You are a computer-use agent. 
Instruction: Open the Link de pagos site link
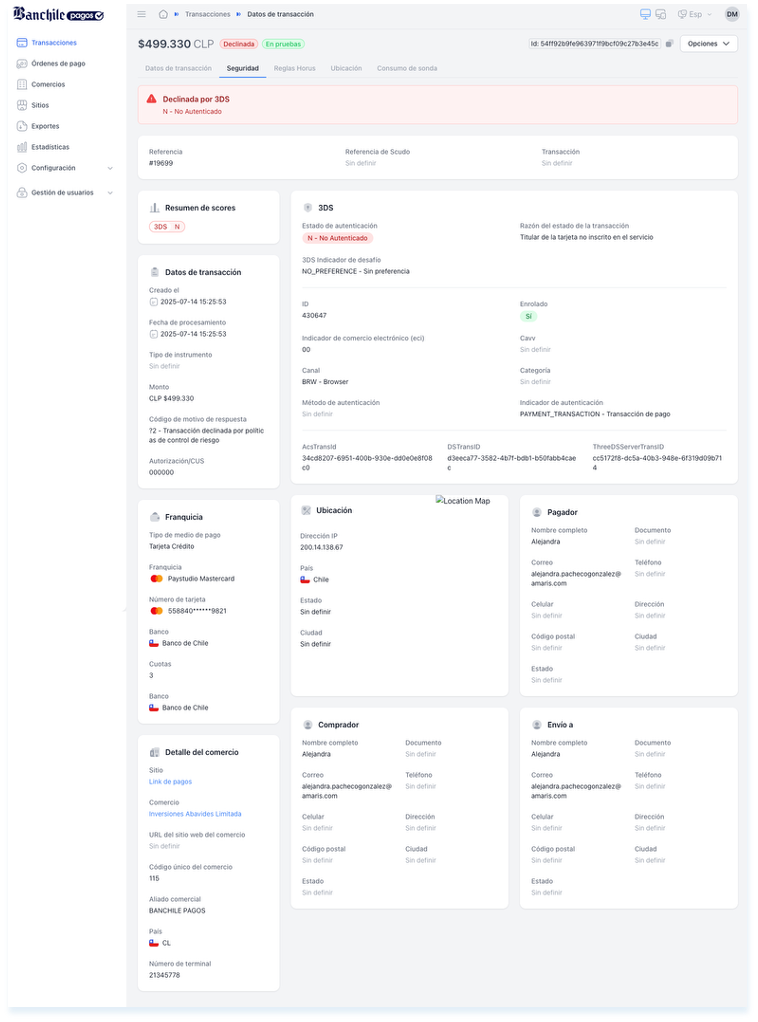[170, 781]
